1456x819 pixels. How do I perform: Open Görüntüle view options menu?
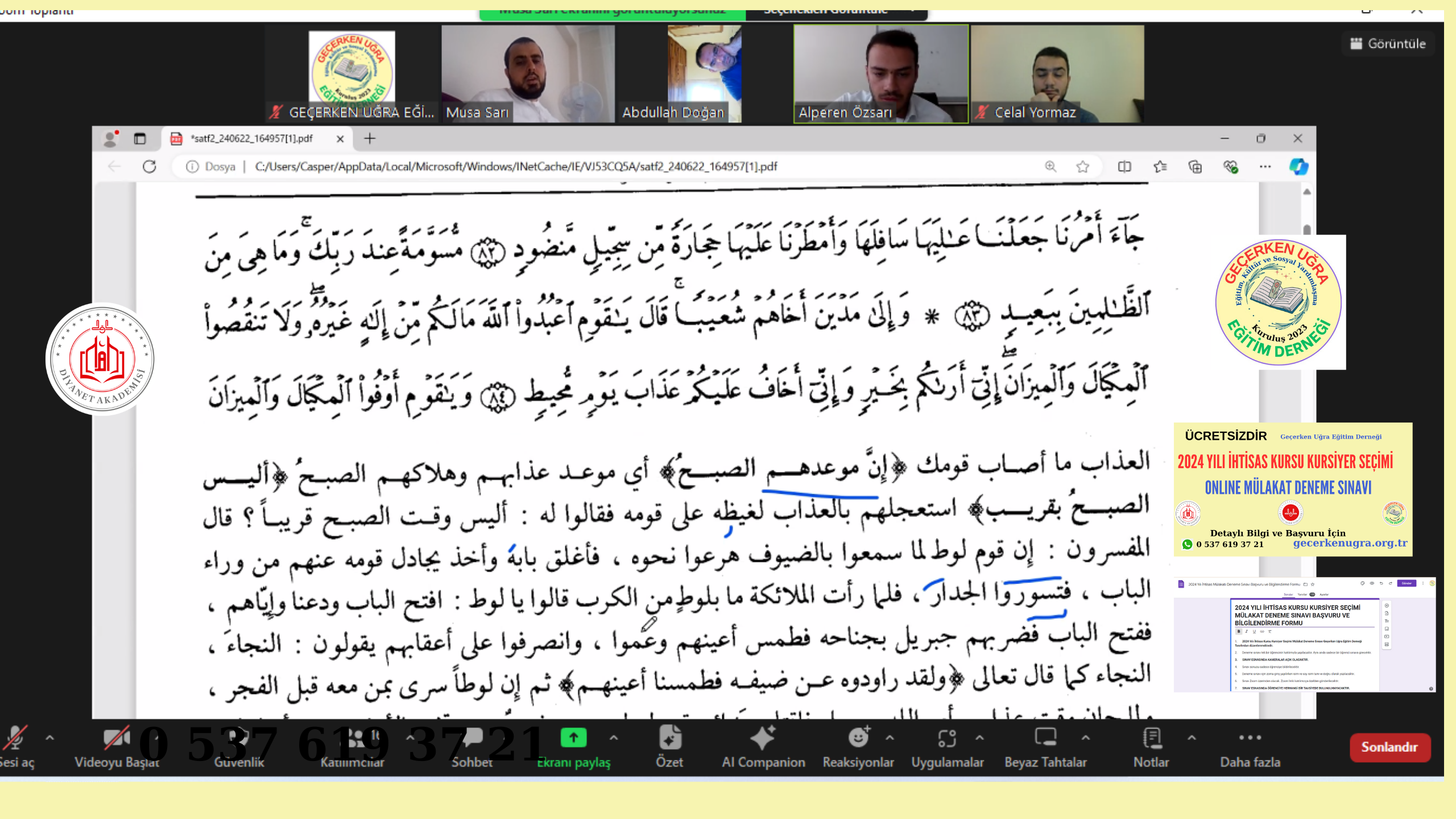click(x=1388, y=44)
